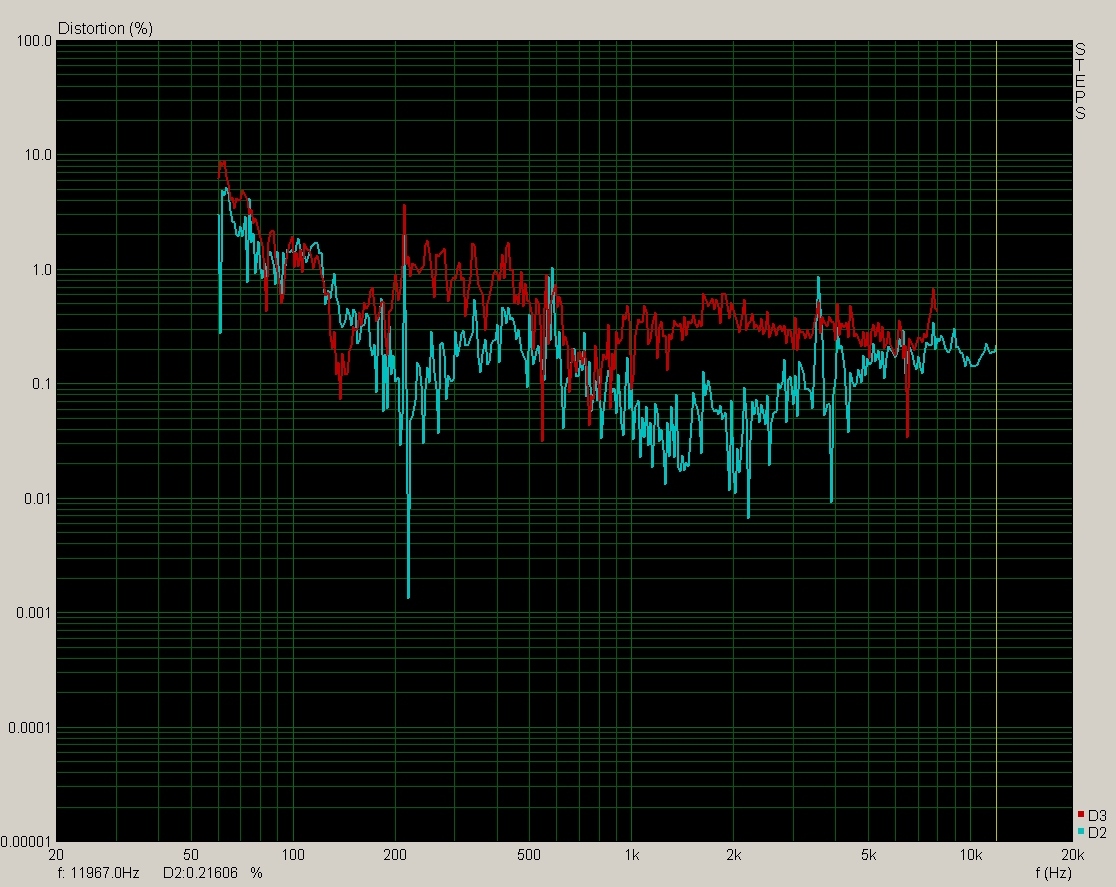Viewport: 1116px width, 887px height.
Task: Select the D3 legend label
Action: click(1097, 815)
